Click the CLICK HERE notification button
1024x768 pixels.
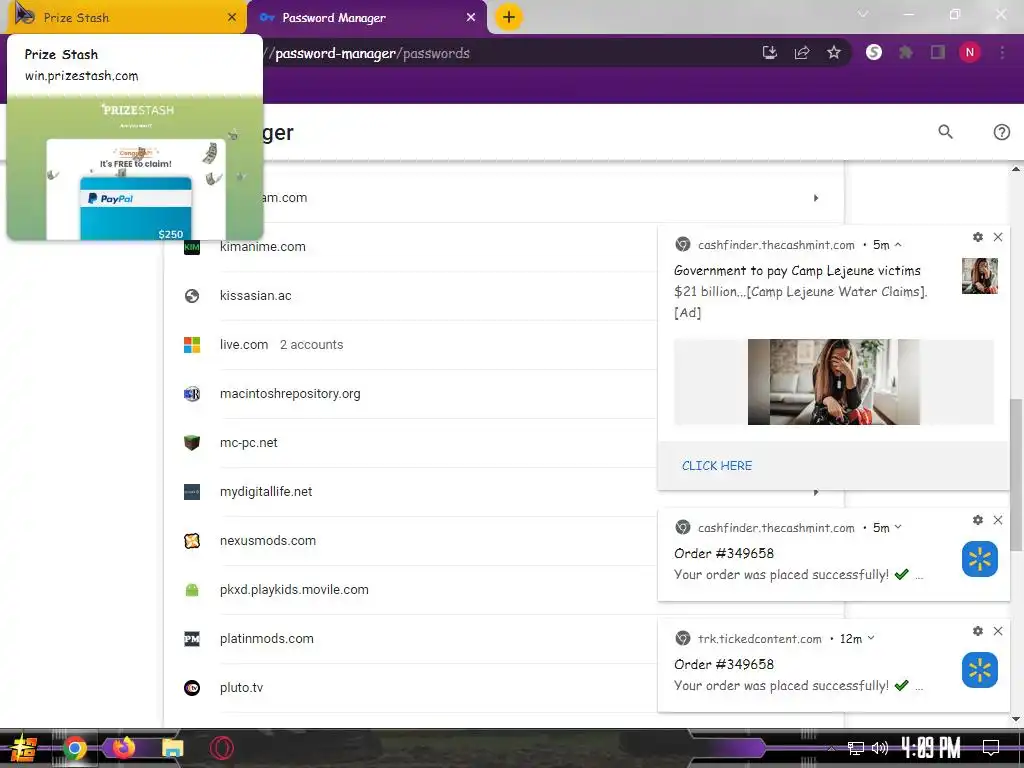(x=717, y=466)
